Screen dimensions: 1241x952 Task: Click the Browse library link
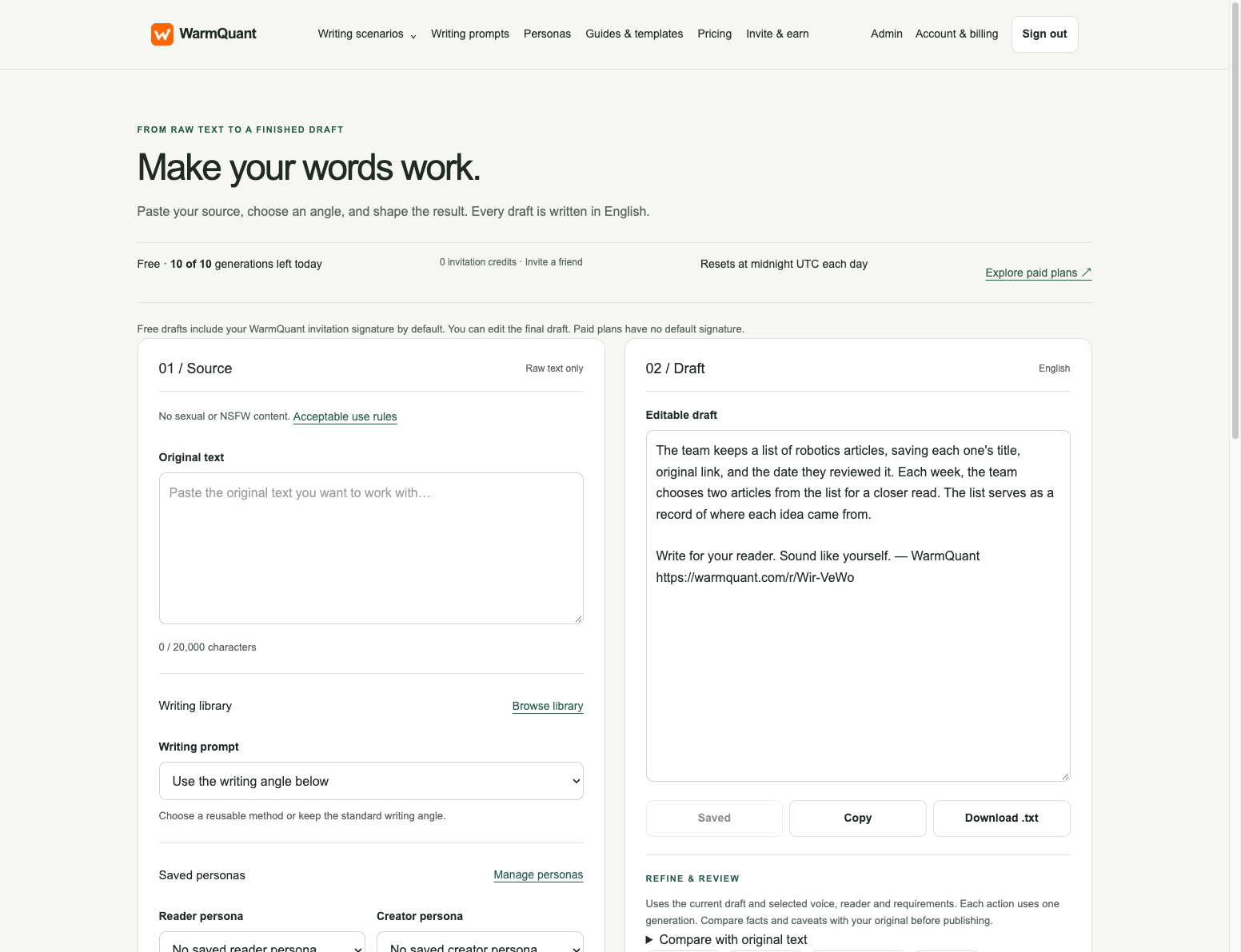coord(548,706)
